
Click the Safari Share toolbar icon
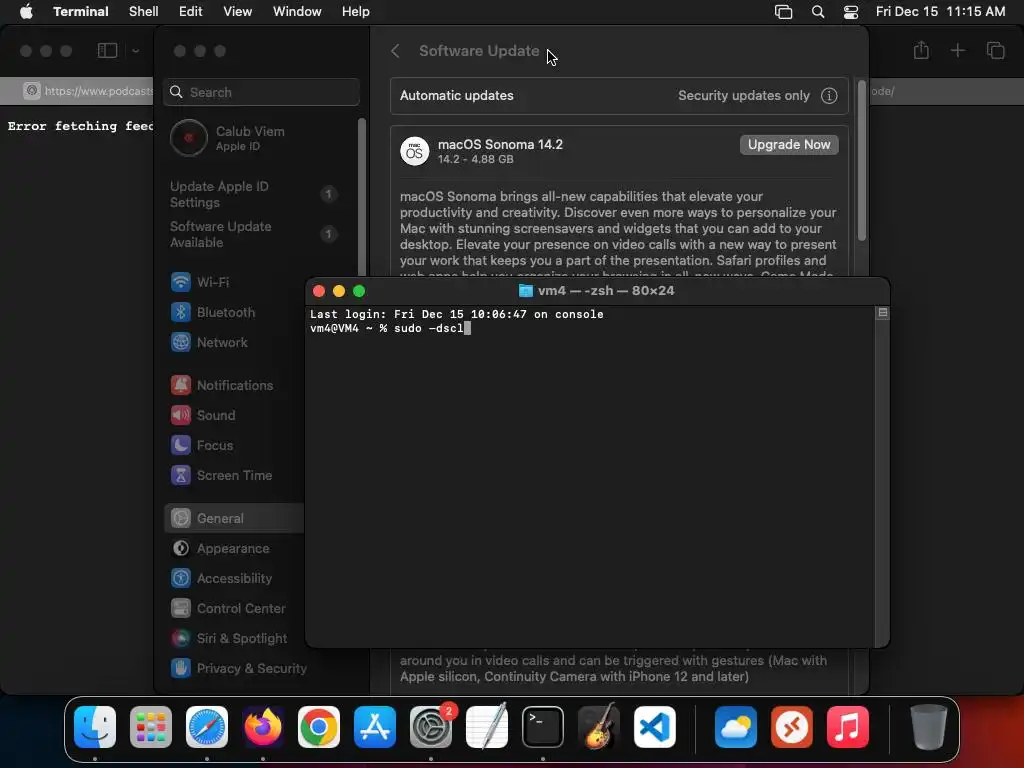(x=921, y=50)
